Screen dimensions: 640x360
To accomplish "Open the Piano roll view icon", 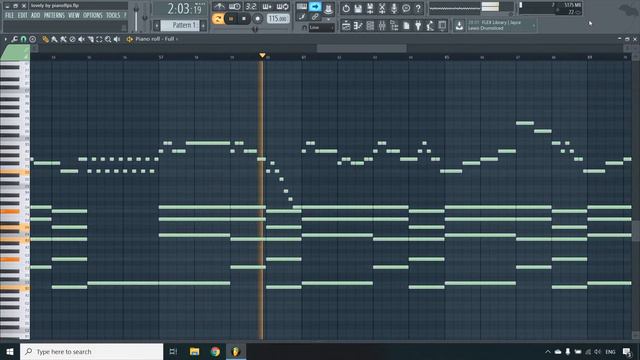I will click(358, 26).
